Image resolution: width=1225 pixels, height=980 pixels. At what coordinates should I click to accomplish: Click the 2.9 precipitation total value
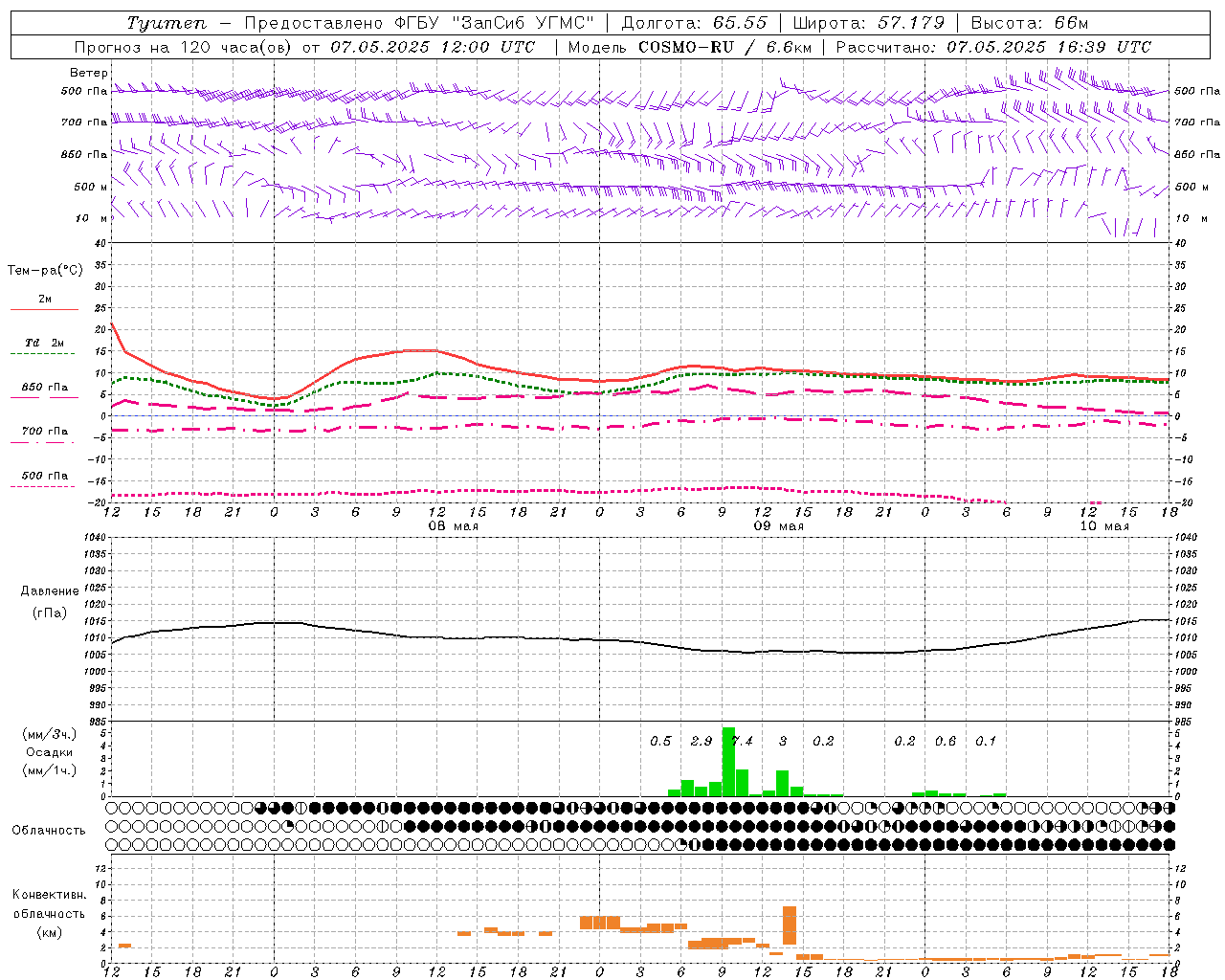point(702,742)
